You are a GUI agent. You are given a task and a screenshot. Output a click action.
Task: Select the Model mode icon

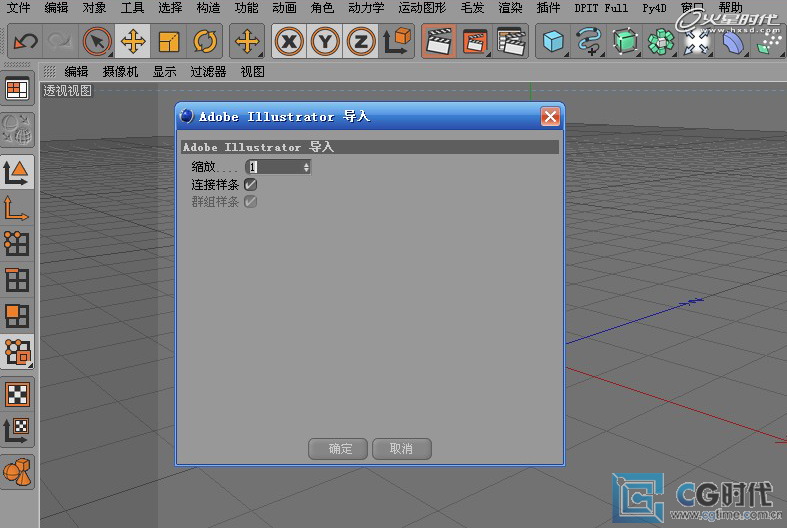tap(17, 173)
